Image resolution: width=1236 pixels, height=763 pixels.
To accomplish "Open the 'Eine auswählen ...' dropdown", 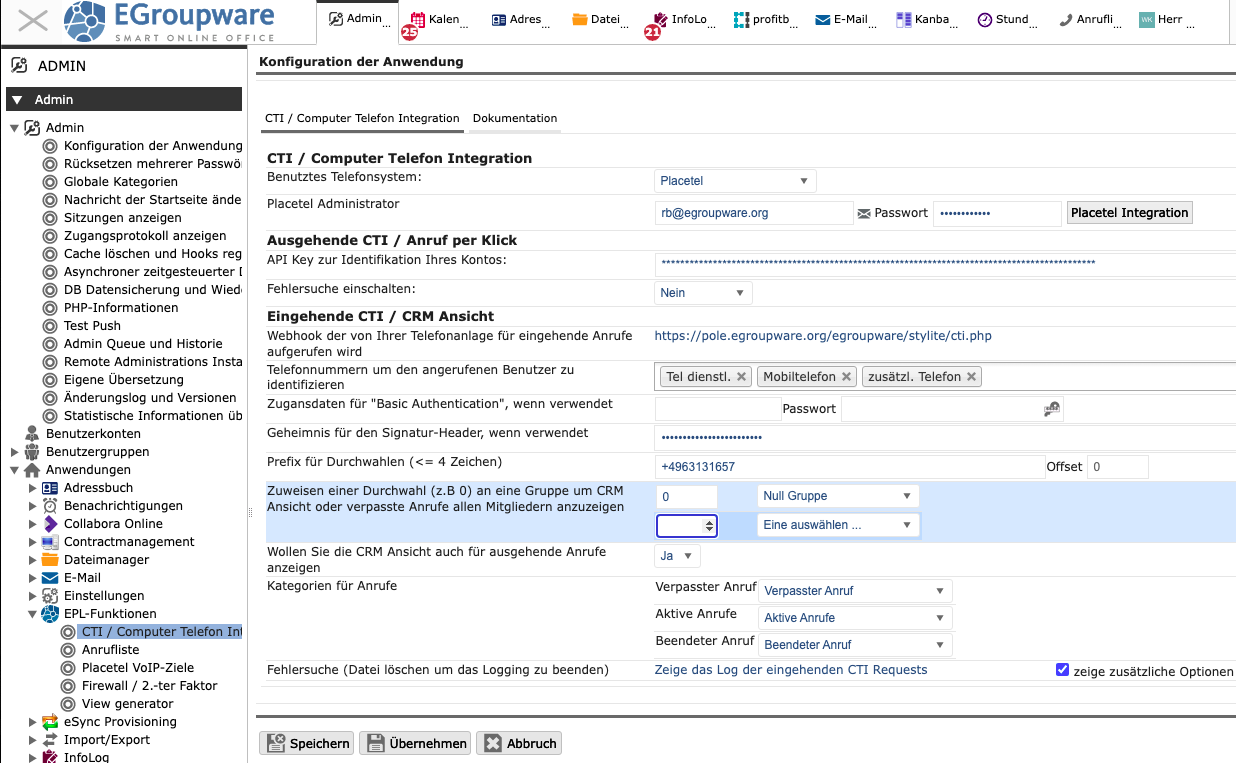I will pyautogui.click(x=838, y=525).
